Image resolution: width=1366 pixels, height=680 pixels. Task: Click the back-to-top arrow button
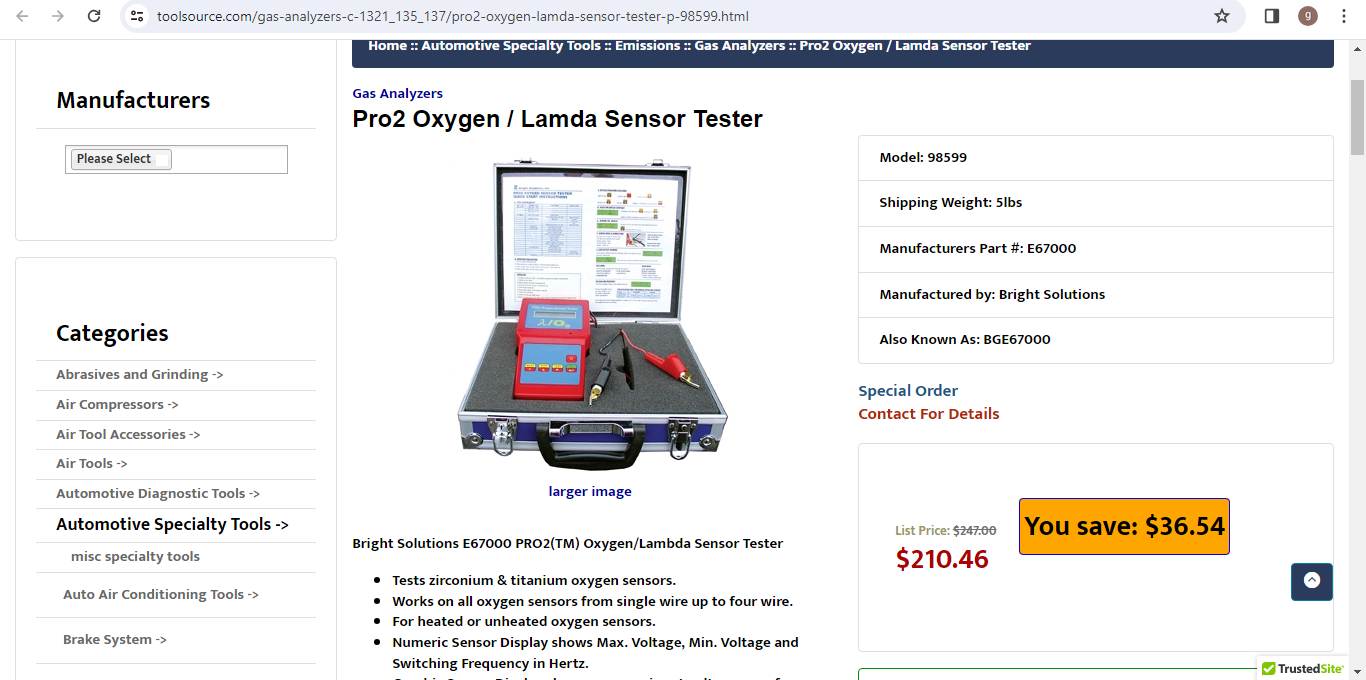tap(1312, 582)
